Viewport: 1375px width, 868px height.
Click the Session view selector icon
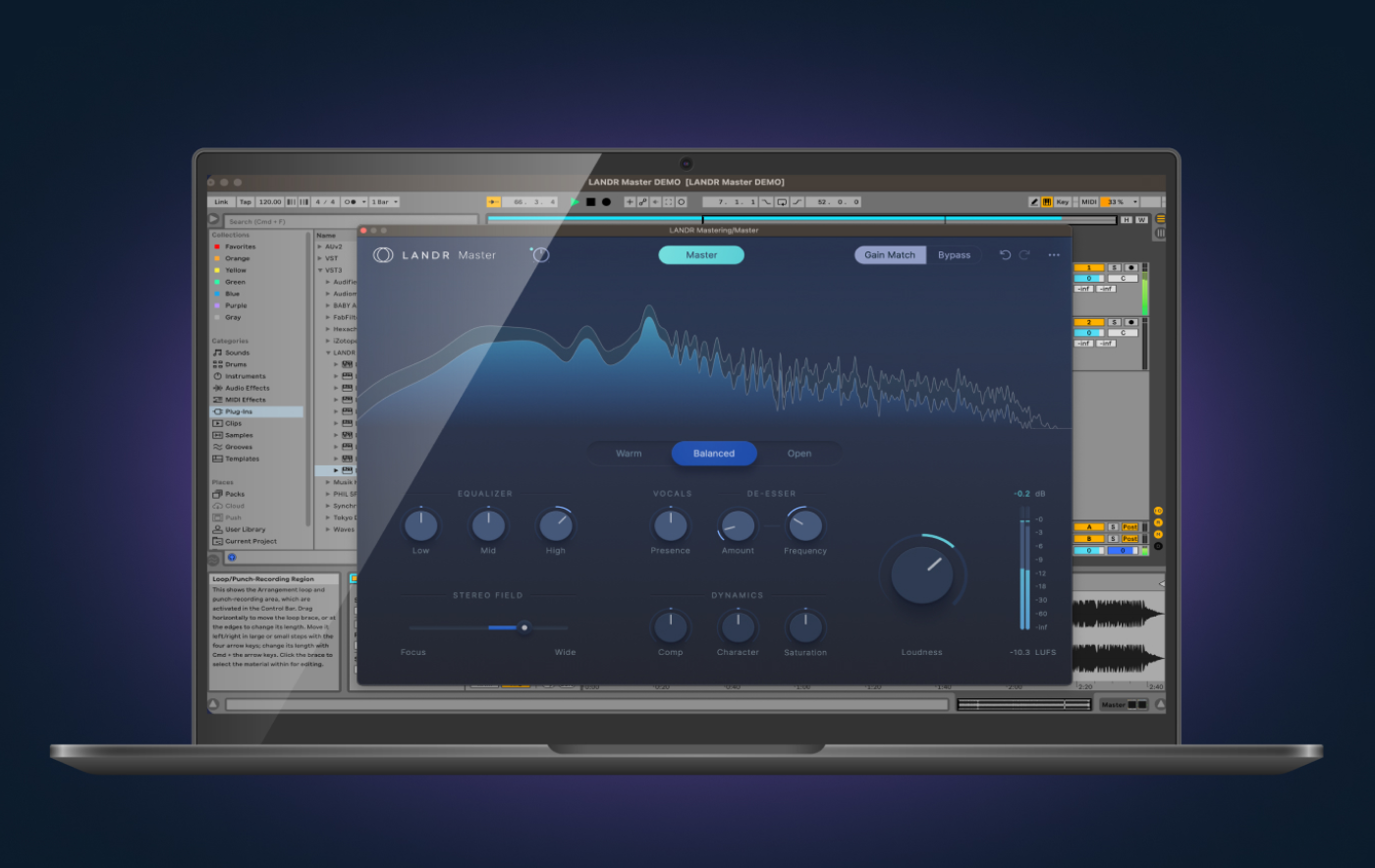[1161, 233]
